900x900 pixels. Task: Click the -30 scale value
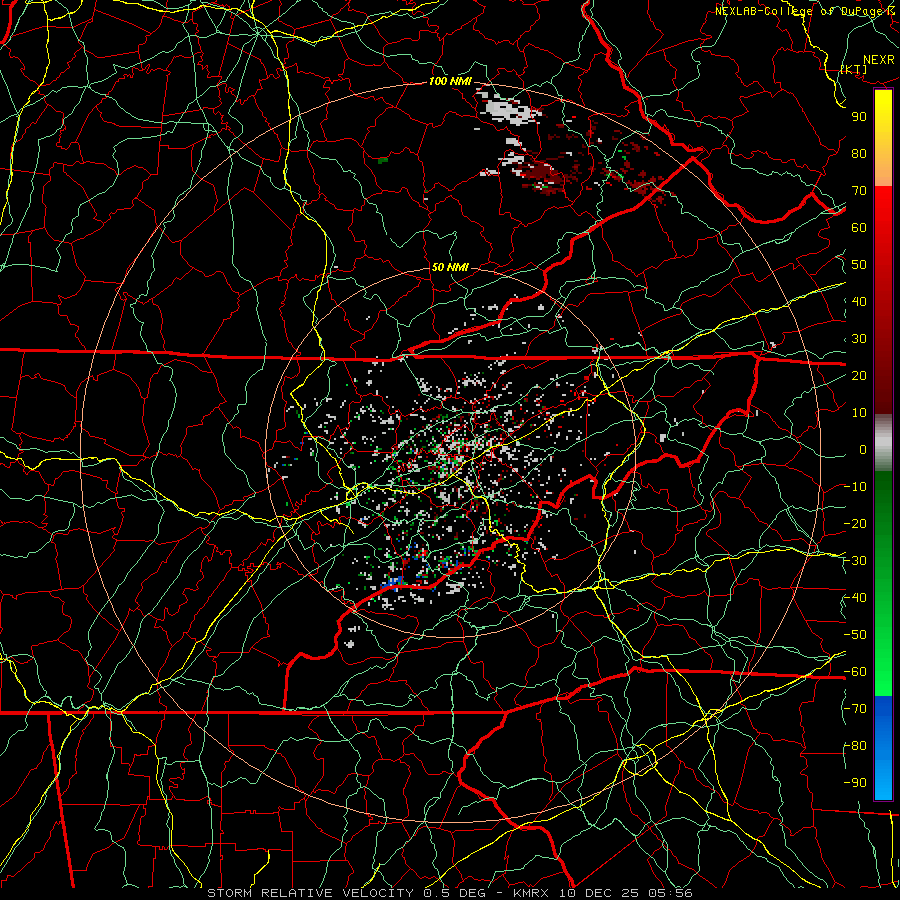(855, 561)
